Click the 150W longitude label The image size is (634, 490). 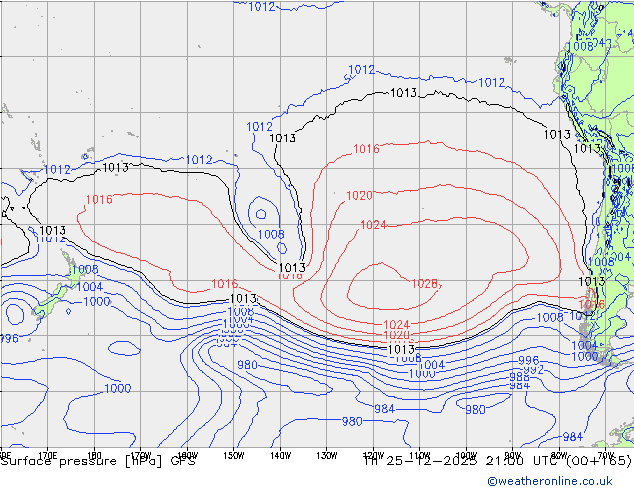234,456
